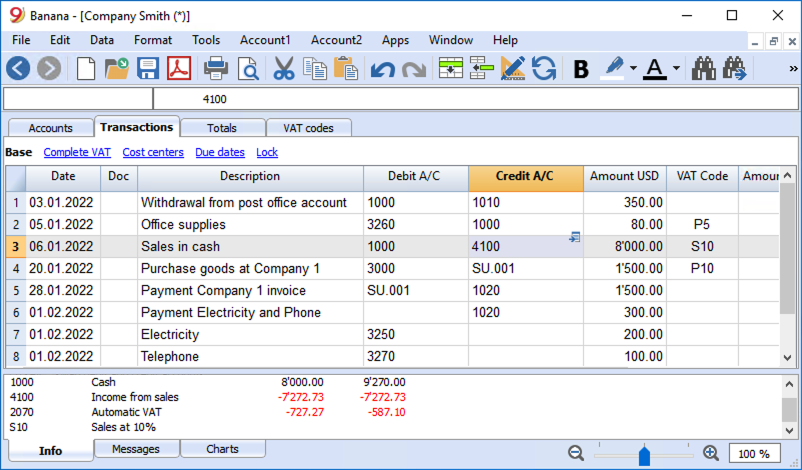The width and height of the screenshot is (802, 470).
Task: Open the File menu
Action: [x=21, y=40]
